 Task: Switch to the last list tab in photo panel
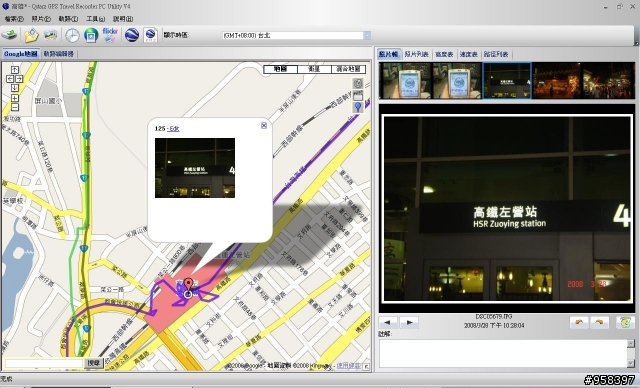496,54
